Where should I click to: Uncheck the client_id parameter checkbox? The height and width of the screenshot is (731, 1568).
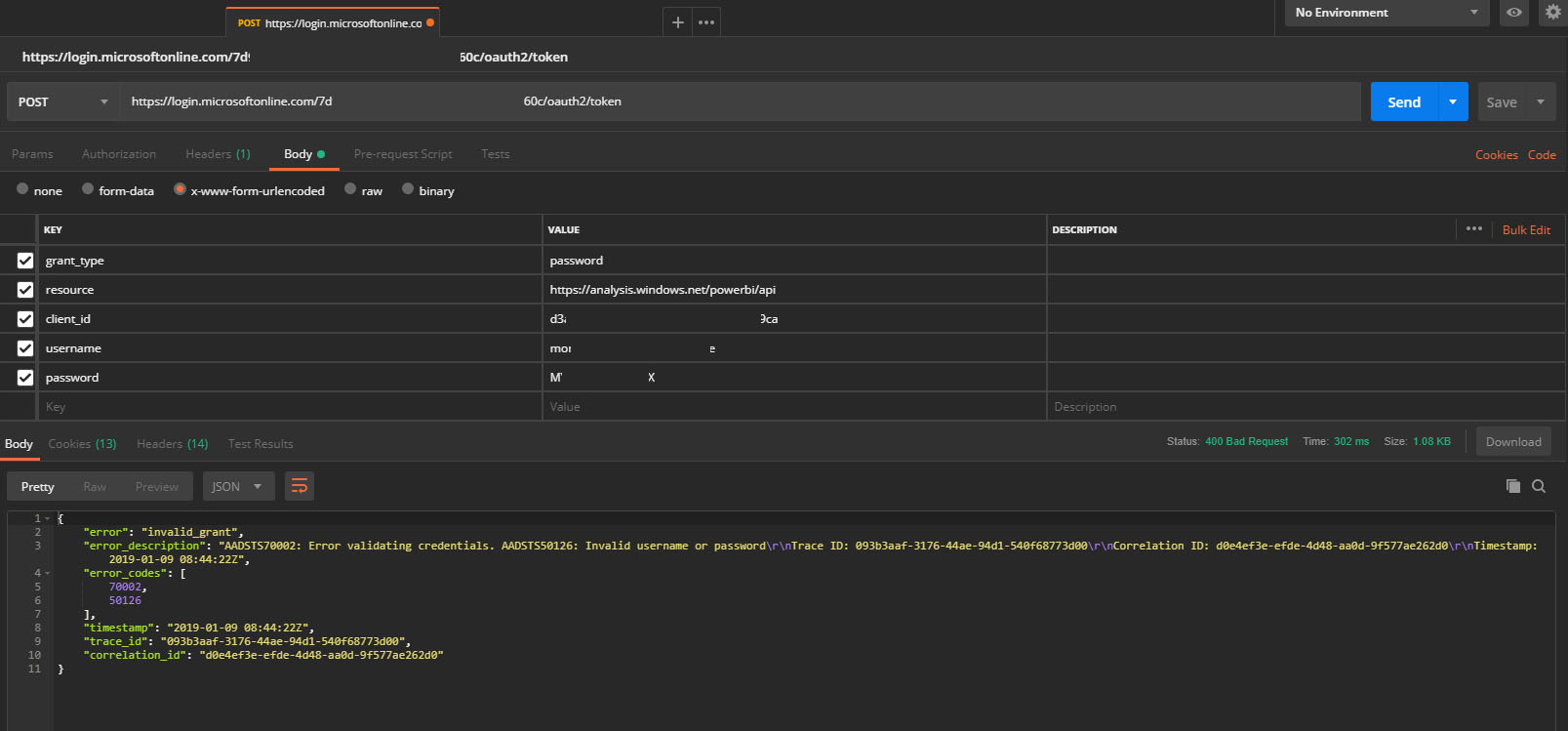pyautogui.click(x=25, y=319)
